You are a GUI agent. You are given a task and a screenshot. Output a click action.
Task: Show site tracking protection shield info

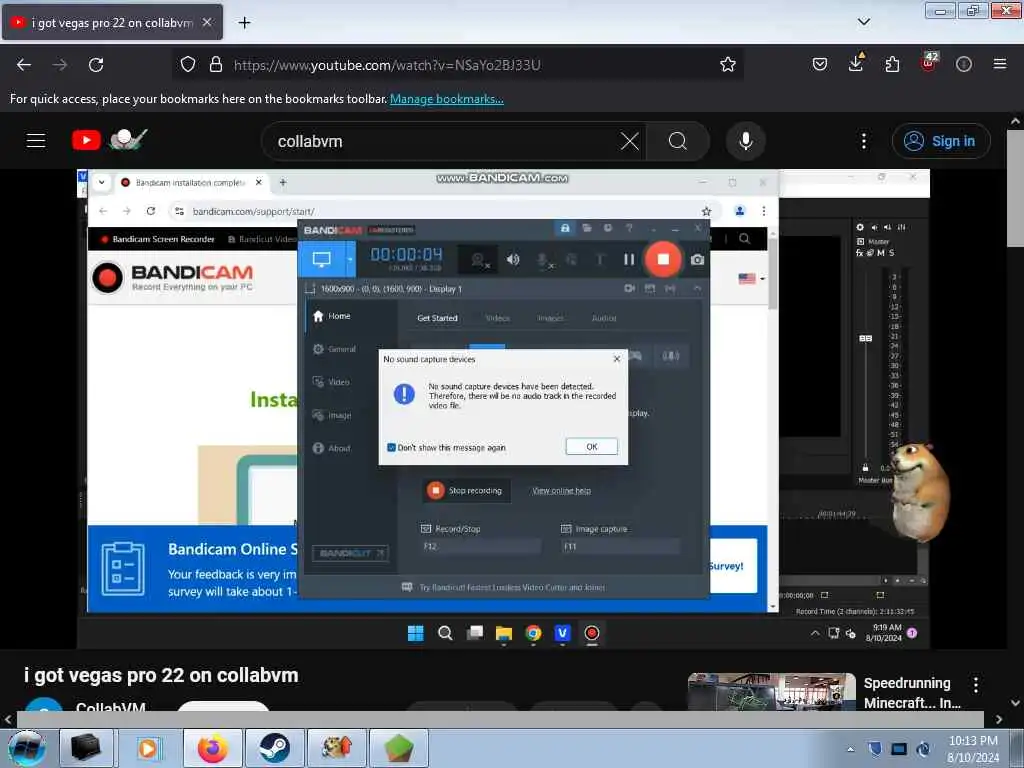point(188,64)
